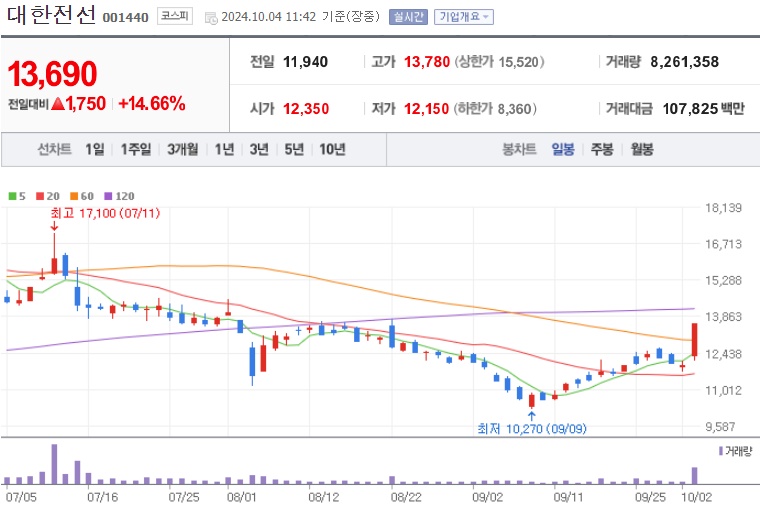Switch to the 월봉 candle chart
760x510 pixels.
[x=642, y=149]
